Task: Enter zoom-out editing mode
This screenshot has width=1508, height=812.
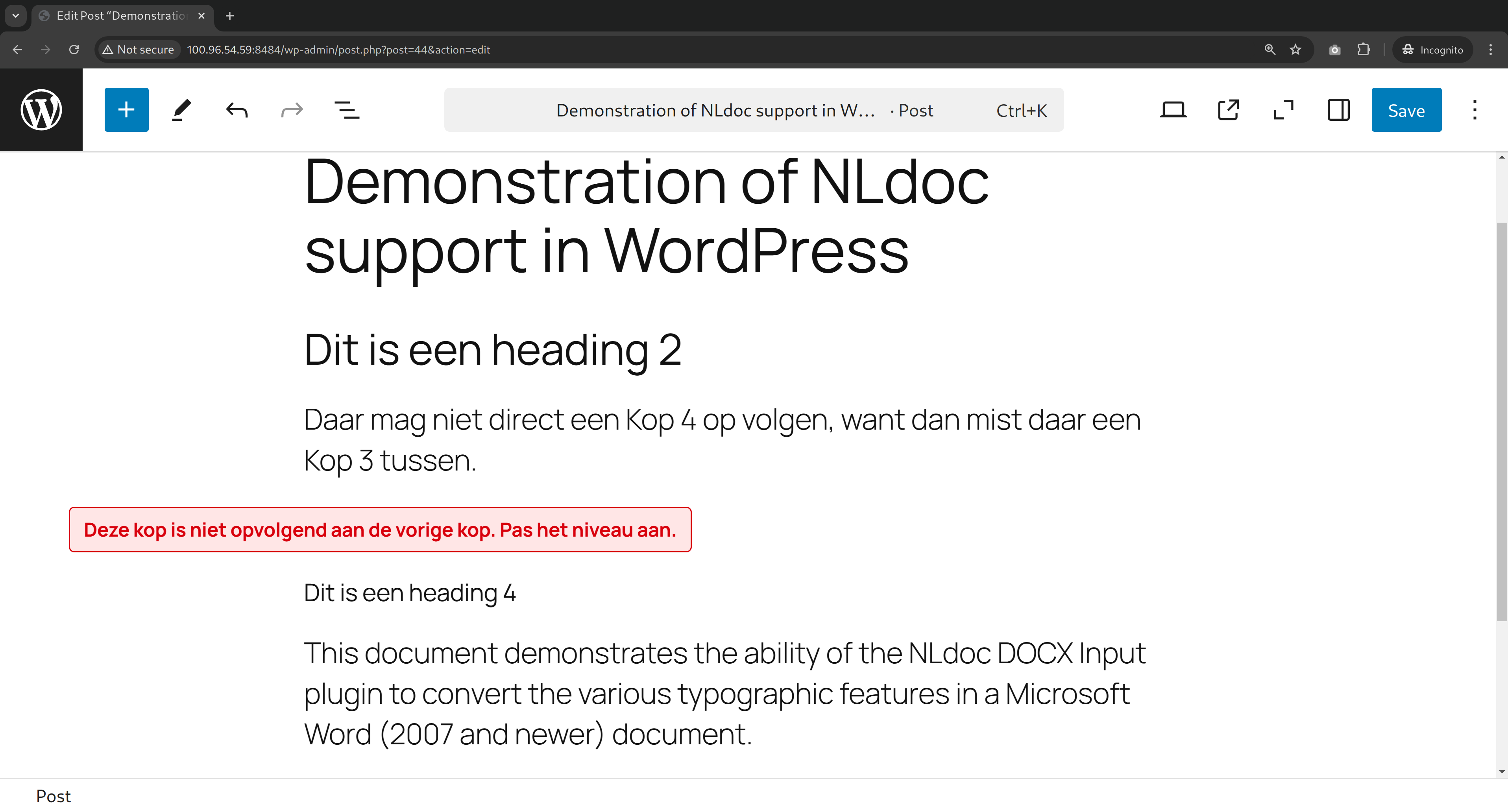Action: point(1283,109)
